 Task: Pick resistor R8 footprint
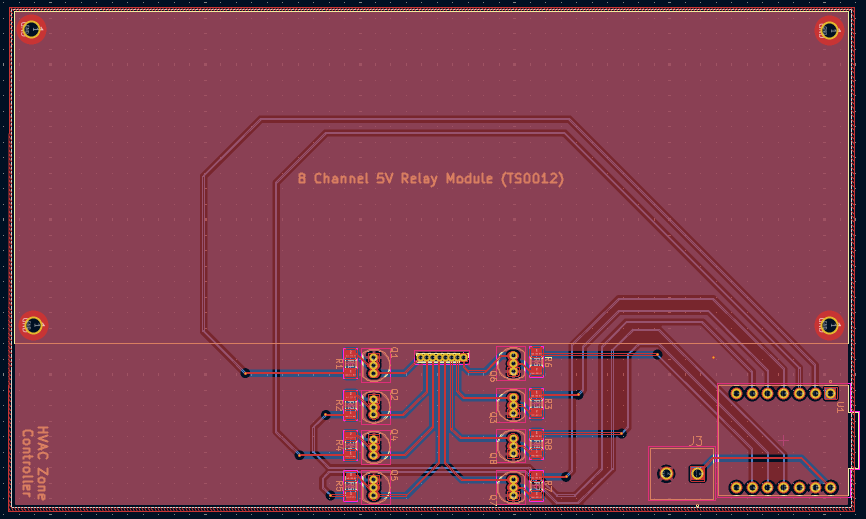tap(536, 445)
